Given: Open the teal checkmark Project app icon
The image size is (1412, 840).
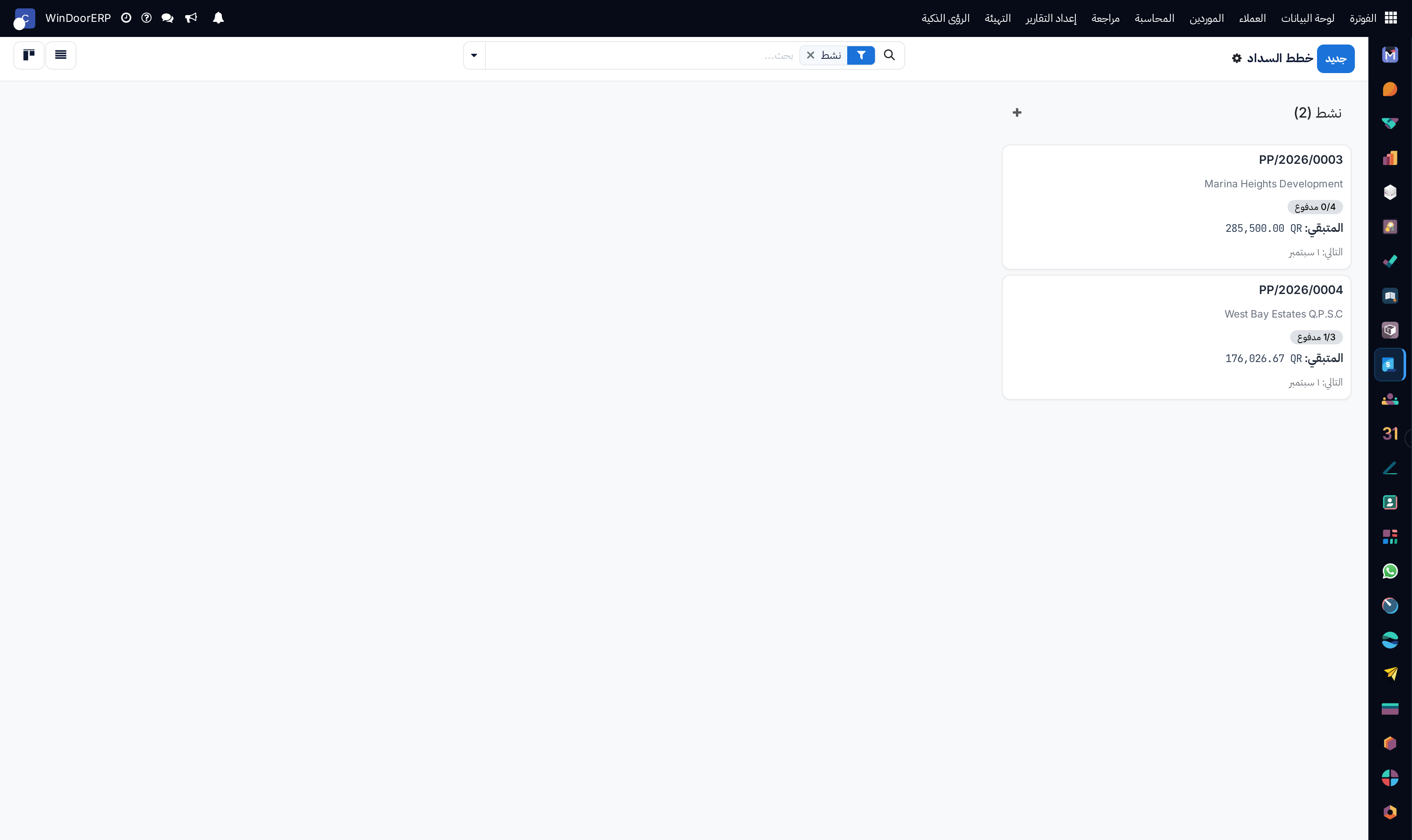Looking at the screenshot, I should 1390,262.
